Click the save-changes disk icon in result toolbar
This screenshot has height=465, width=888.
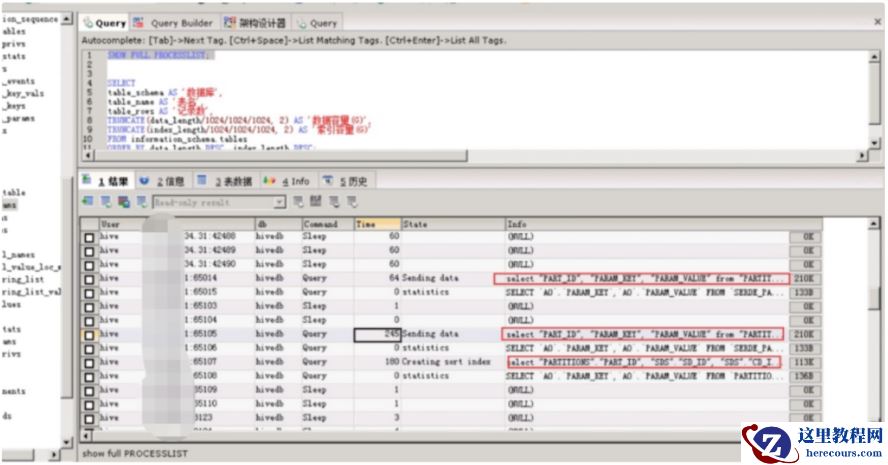point(316,201)
